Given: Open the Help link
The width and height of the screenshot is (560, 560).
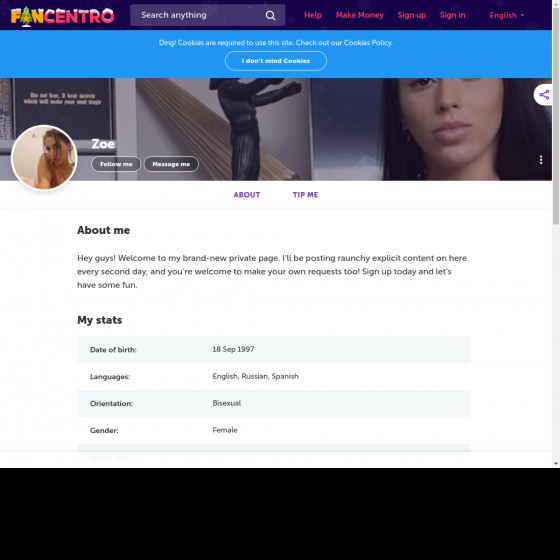Looking at the screenshot, I should (312, 15).
